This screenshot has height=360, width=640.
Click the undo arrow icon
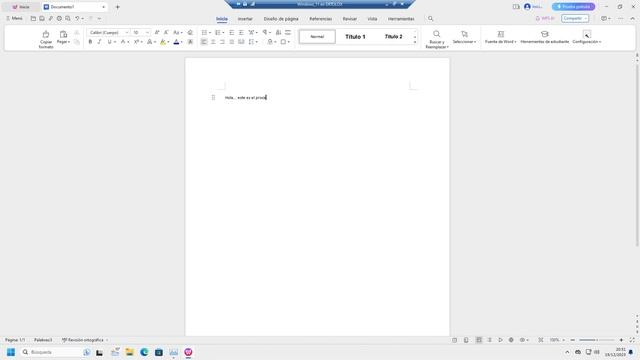click(x=77, y=18)
